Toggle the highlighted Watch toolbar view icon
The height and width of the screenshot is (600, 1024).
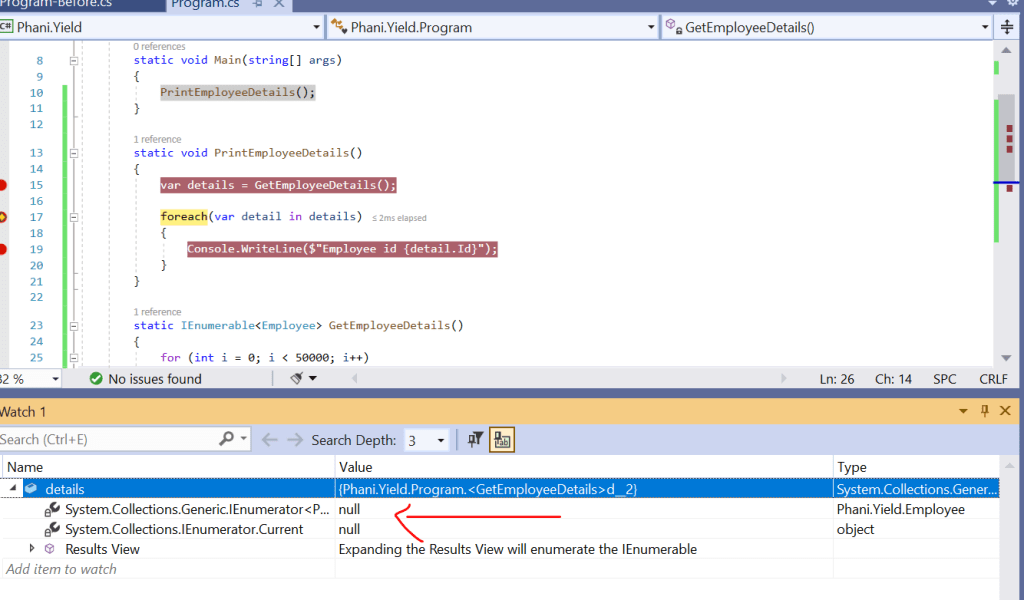coord(502,440)
